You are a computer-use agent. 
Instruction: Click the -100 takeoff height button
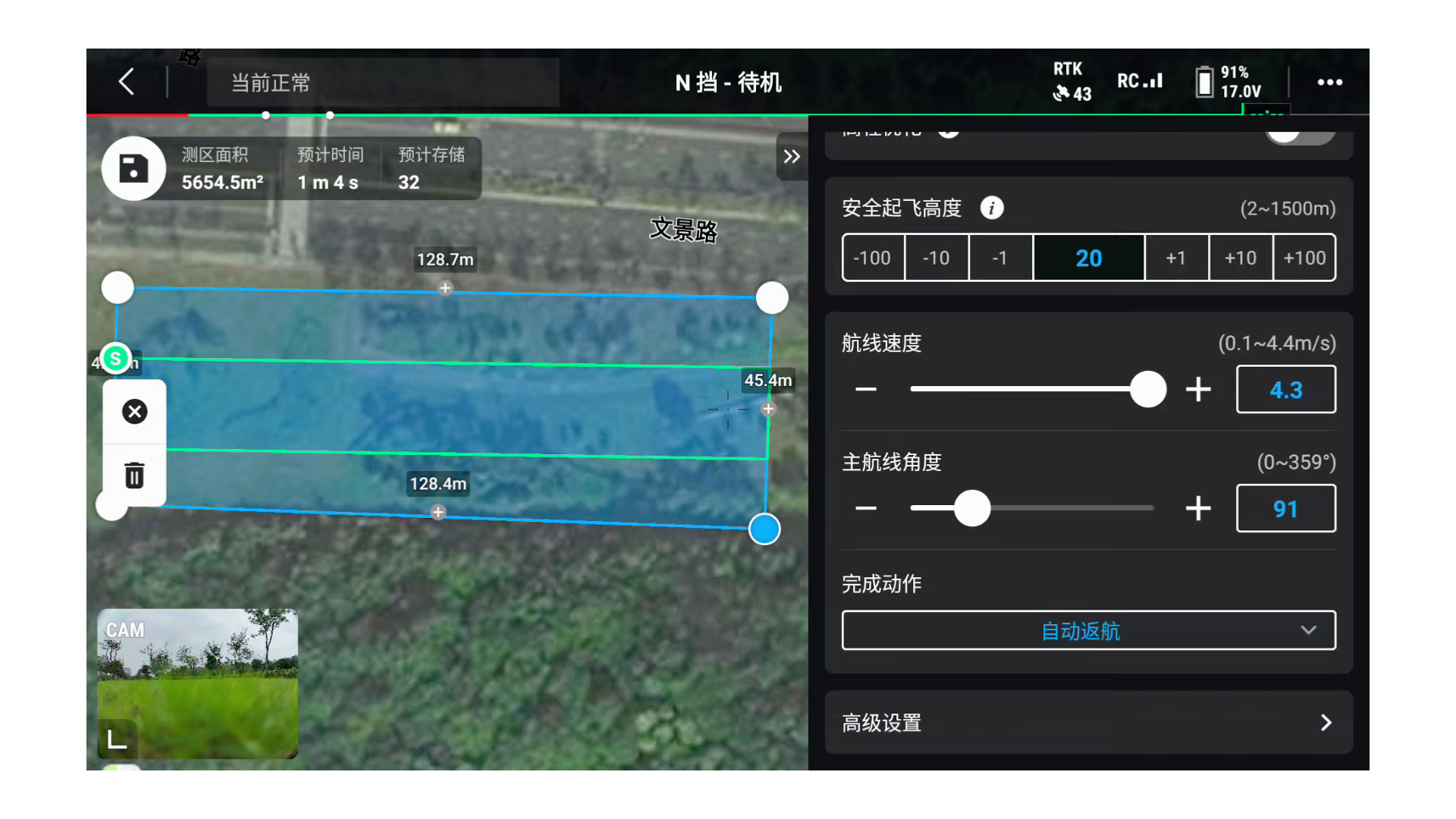(872, 259)
